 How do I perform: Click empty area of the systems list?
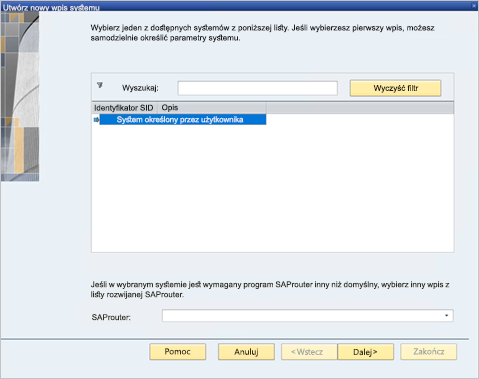point(273,188)
